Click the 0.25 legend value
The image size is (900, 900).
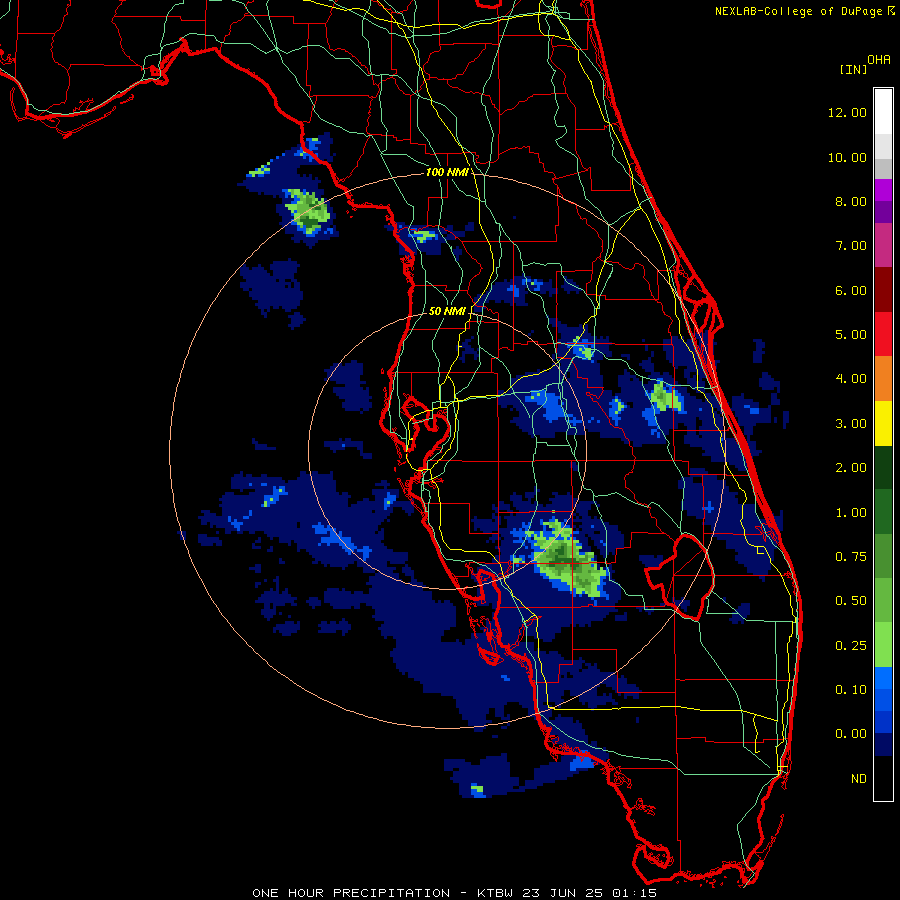tap(851, 646)
